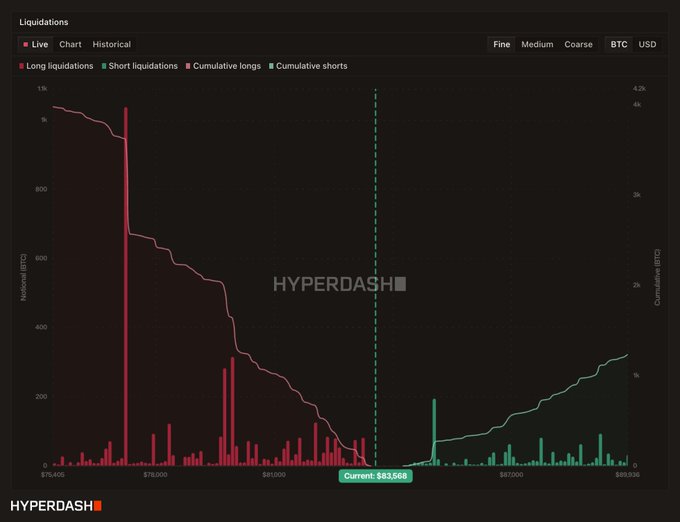Click the Long liquidations red legend square
This screenshot has height=522, width=680.
[22, 66]
